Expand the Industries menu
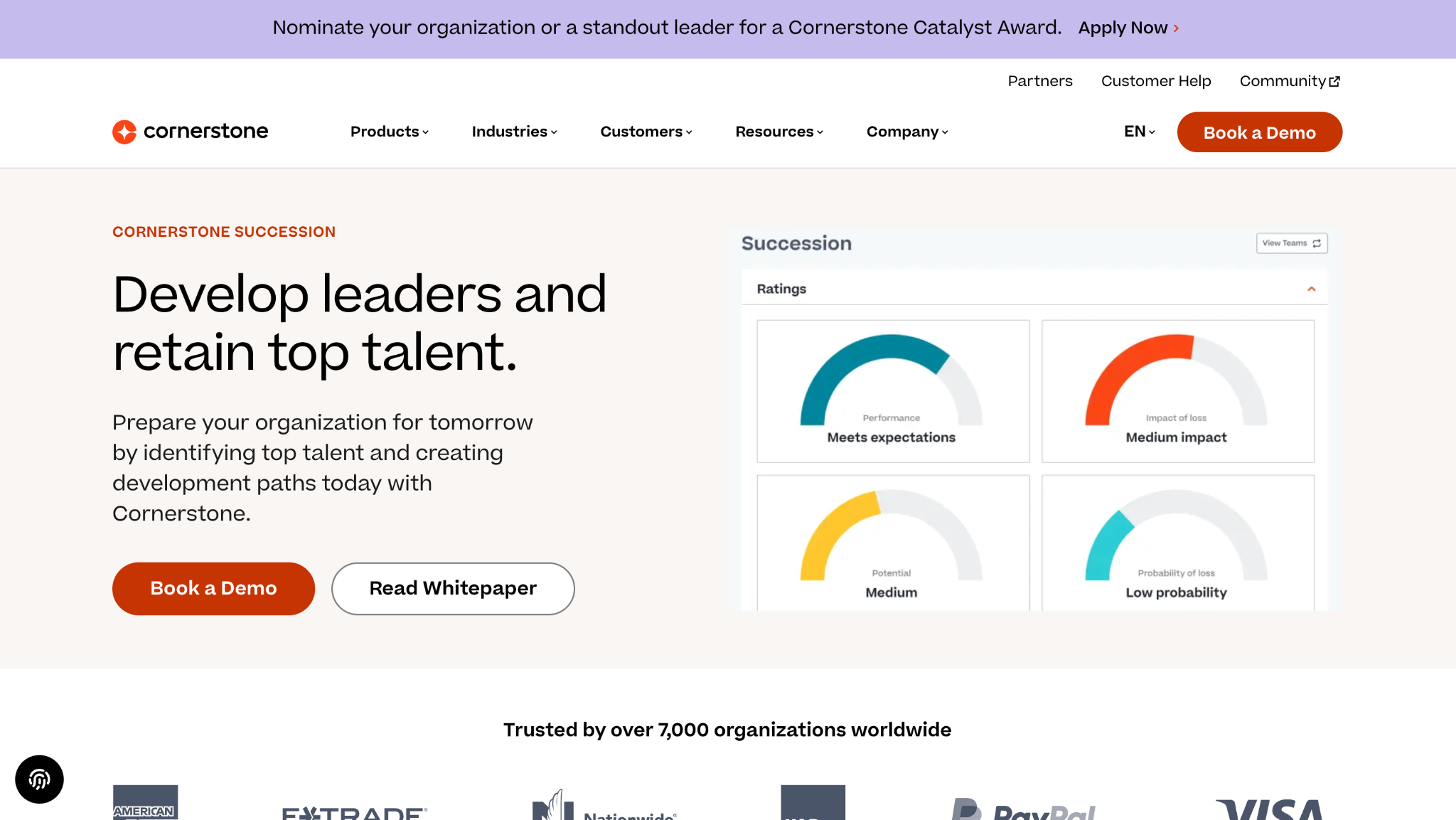Image resolution: width=1456 pixels, height=820 pixels. 515,132
